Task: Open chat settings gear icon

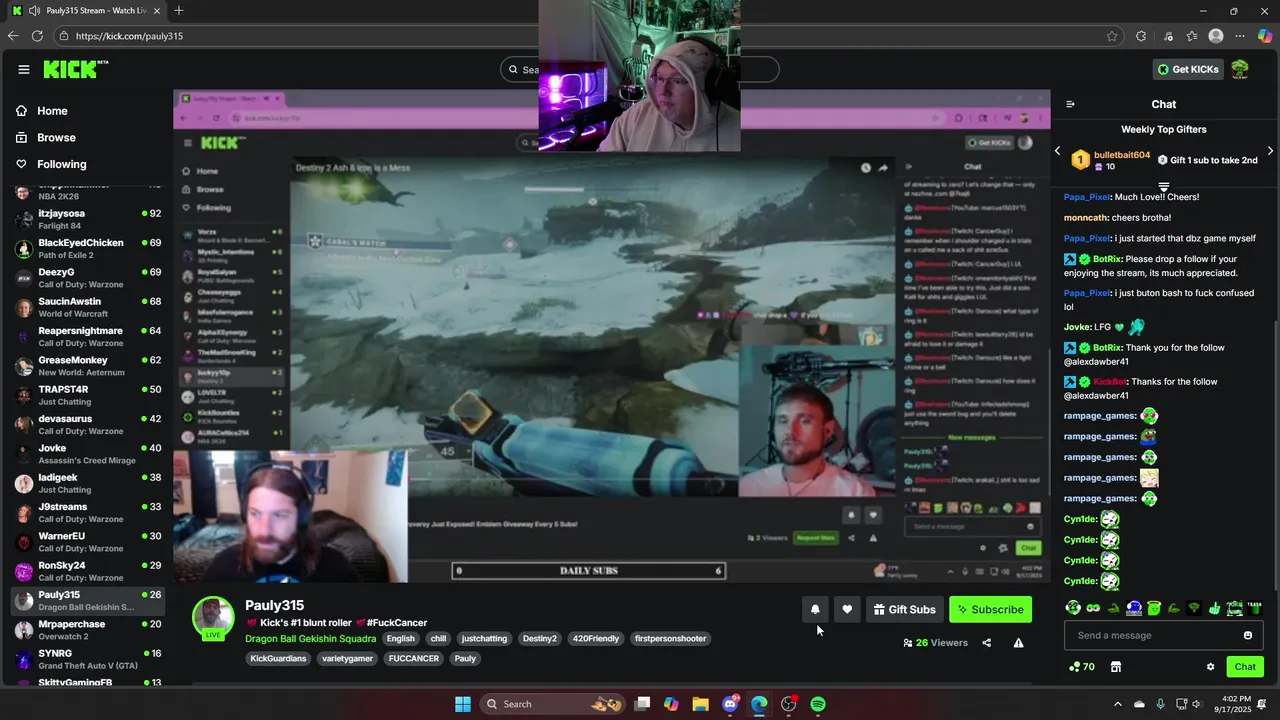Action: click(1210, 667)
